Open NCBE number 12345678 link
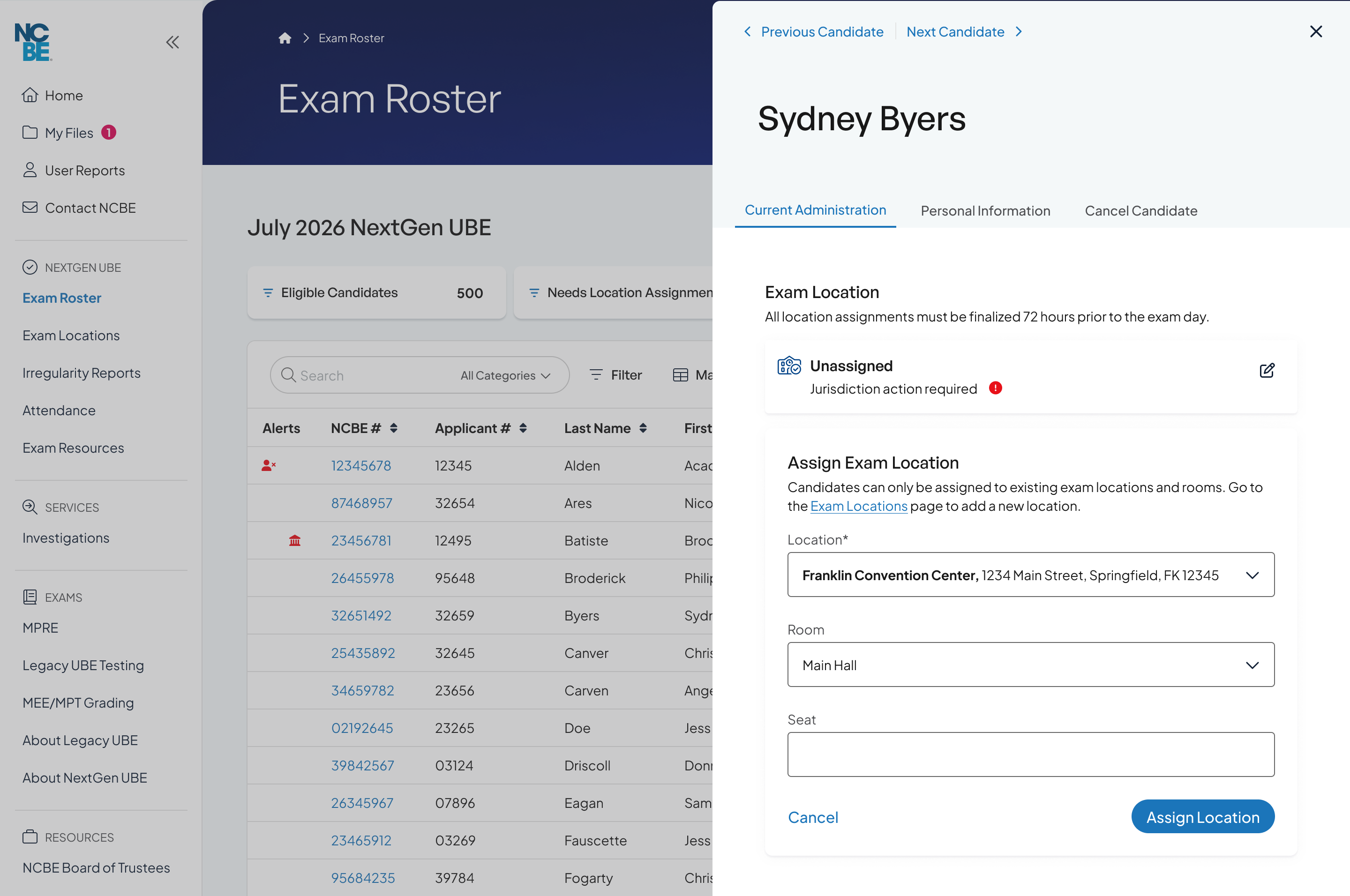 (360, 466)
